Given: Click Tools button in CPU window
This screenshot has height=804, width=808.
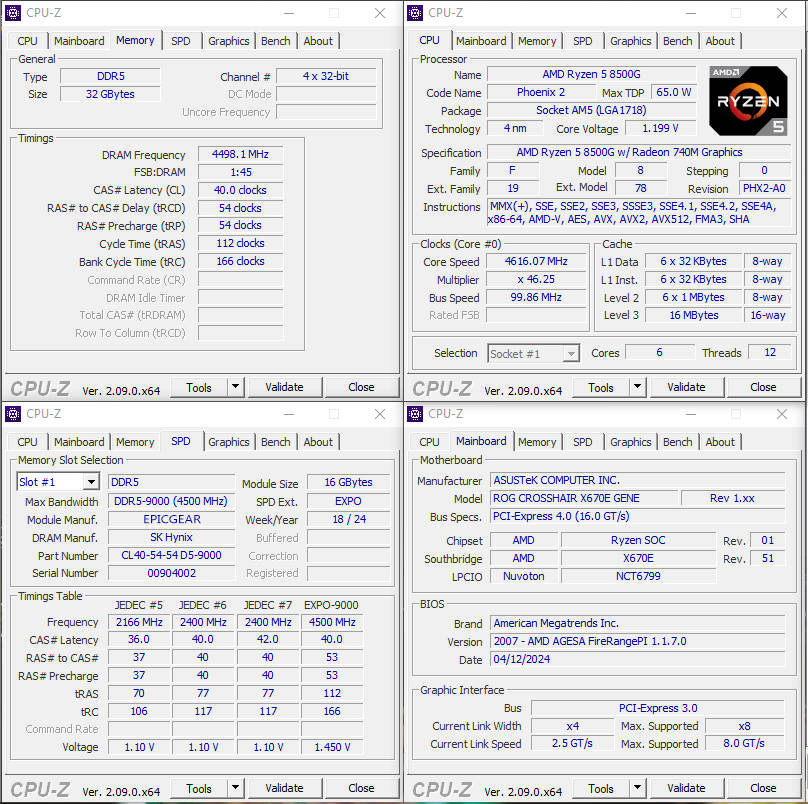Looking at the screenshot, I should click(x=601, y=387).
